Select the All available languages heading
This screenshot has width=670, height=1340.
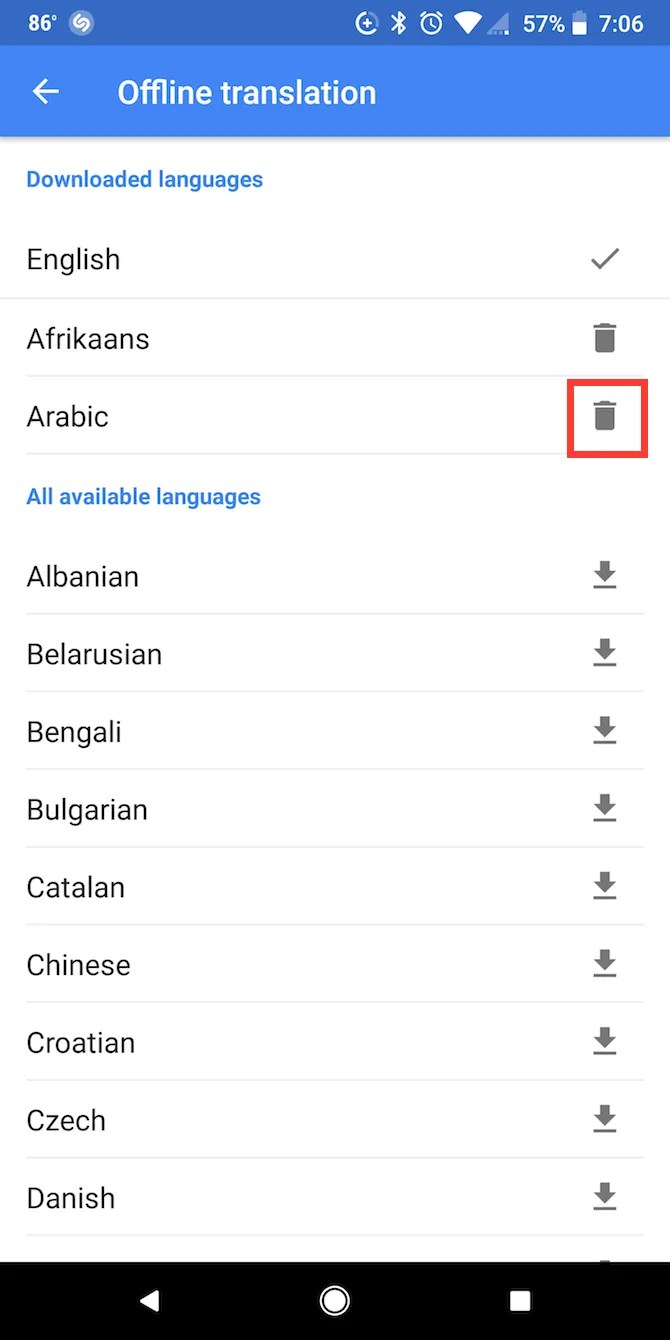click(x=143, y=496)
